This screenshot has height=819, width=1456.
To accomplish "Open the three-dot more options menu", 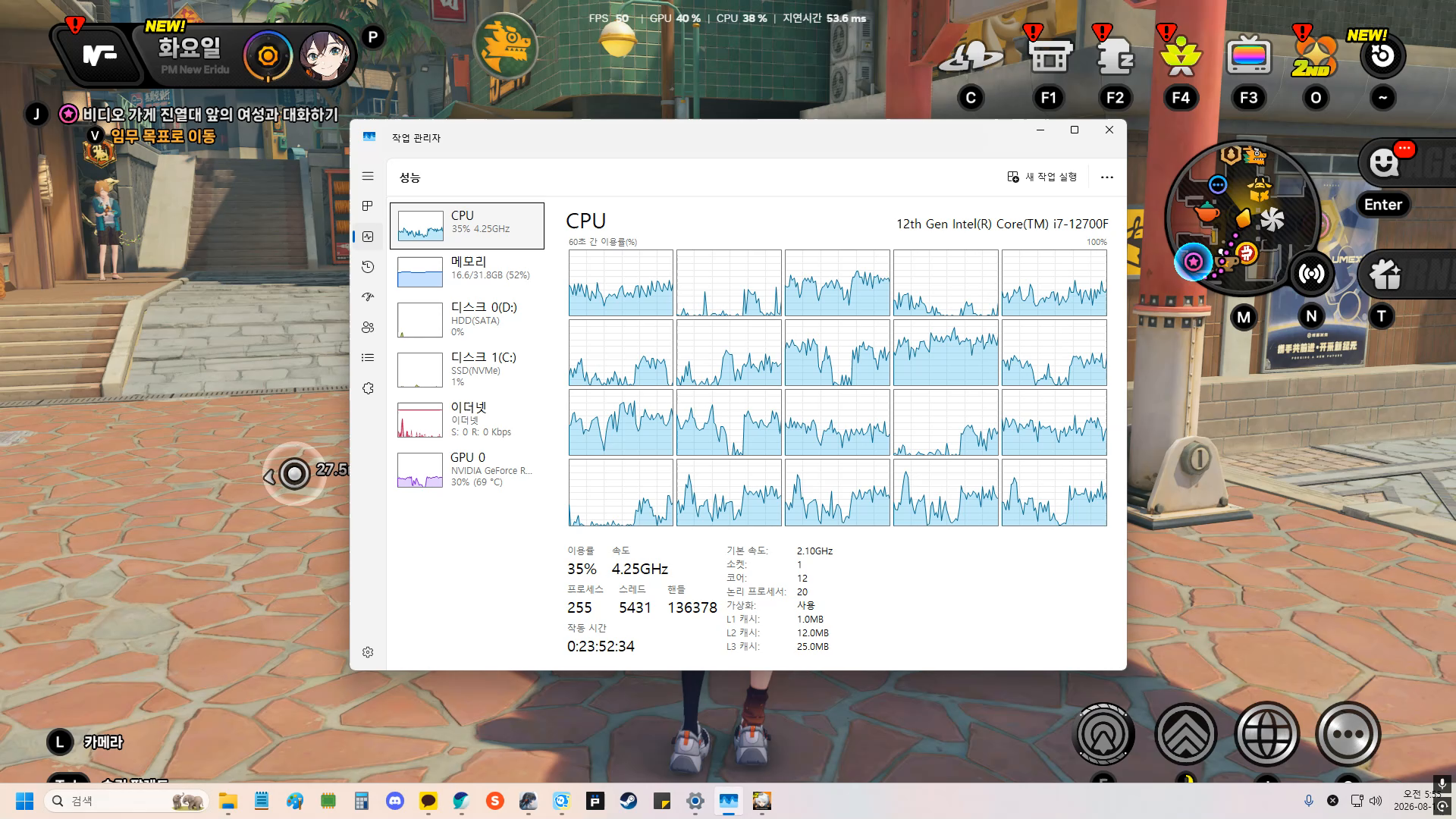I will [1107, 177].
